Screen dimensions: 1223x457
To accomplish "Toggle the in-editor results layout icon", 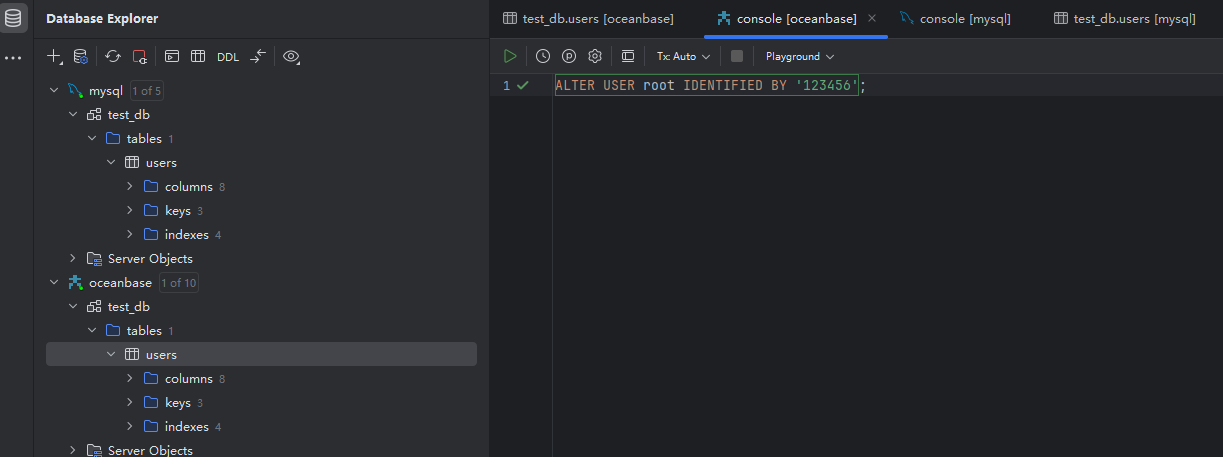I will pos(627,56).
